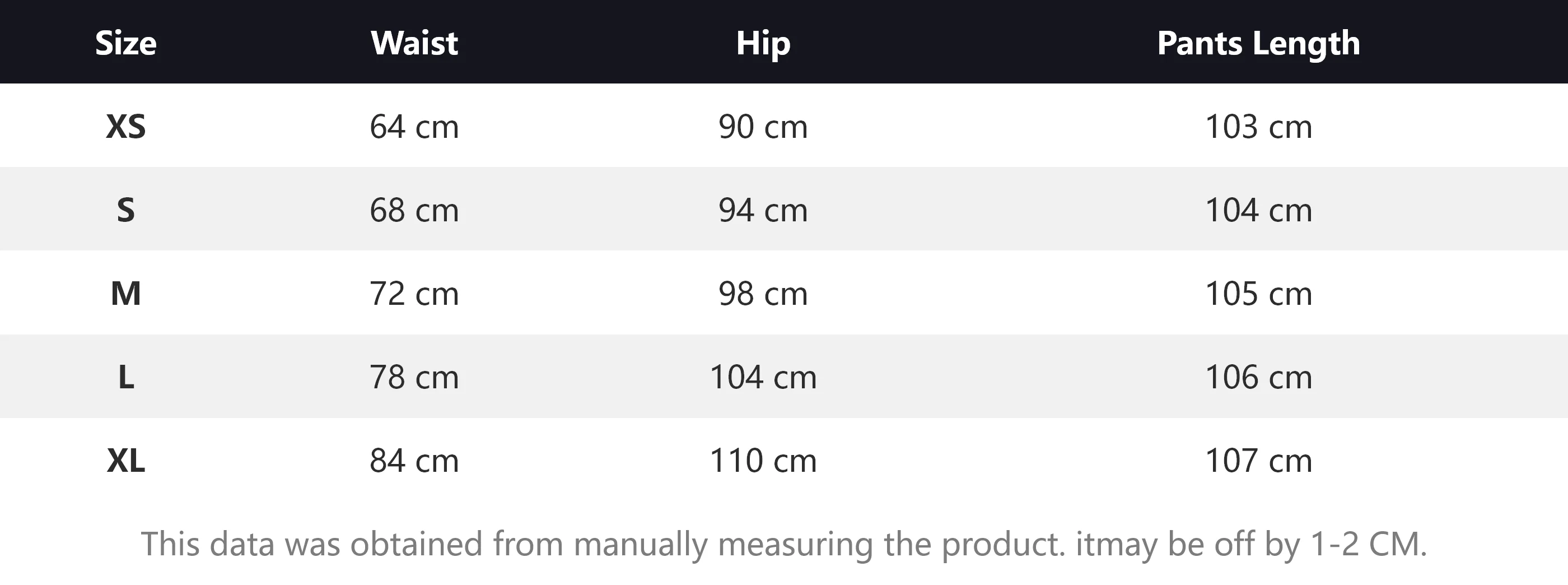Select the 103 cm pants length cell

pyautogui.click(x=1258, y=127)
